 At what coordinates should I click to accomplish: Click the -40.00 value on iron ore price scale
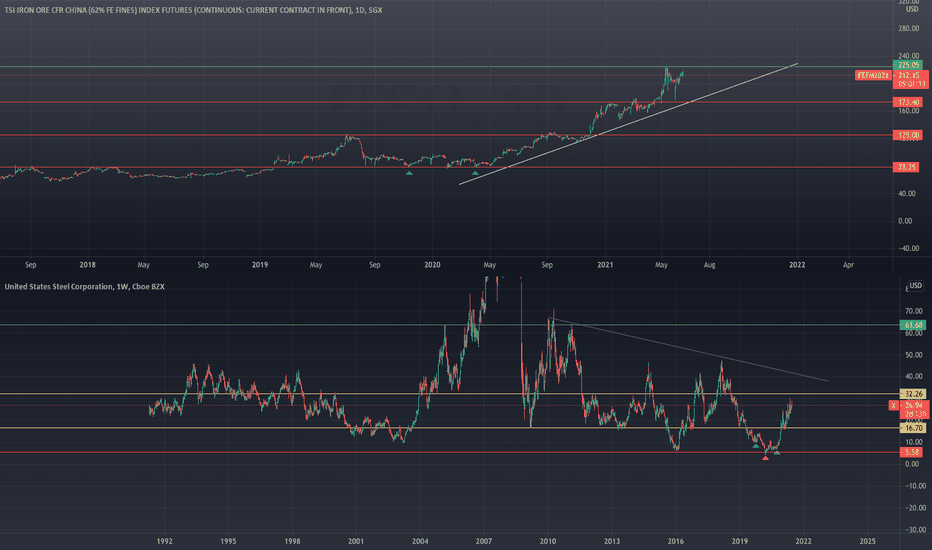coord(908,249)
